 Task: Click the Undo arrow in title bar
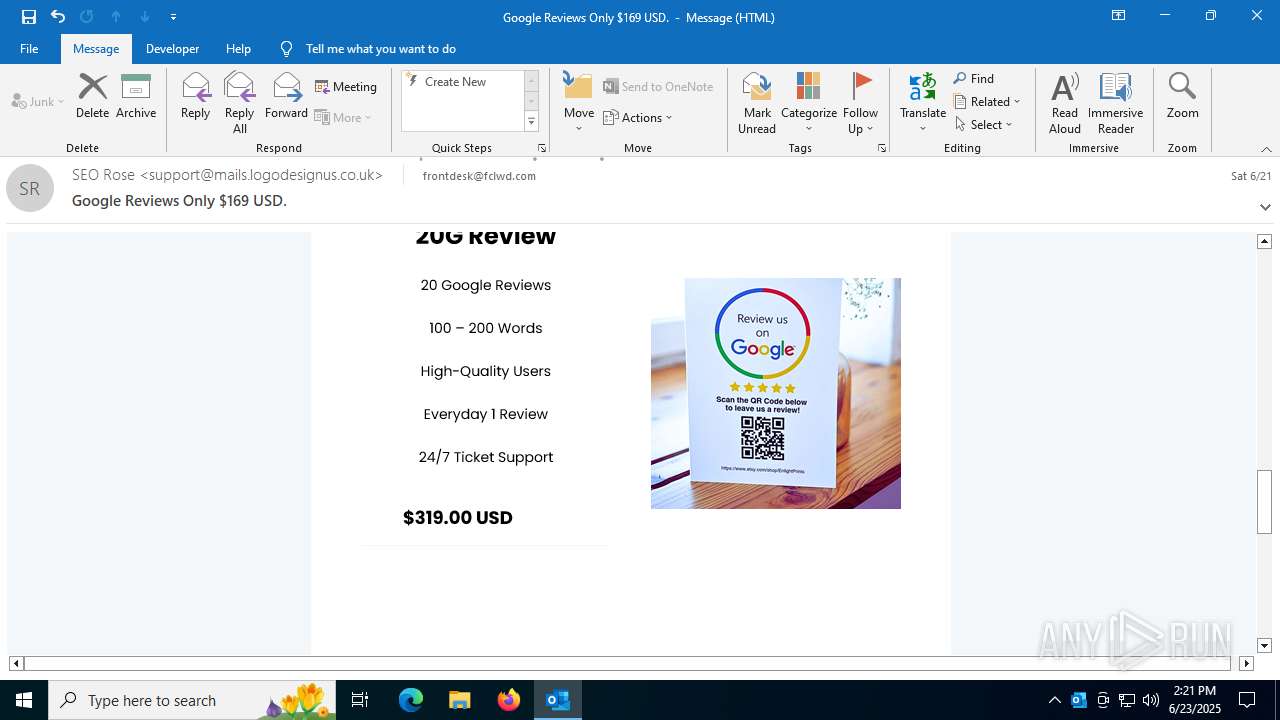[x=58, y=17]
